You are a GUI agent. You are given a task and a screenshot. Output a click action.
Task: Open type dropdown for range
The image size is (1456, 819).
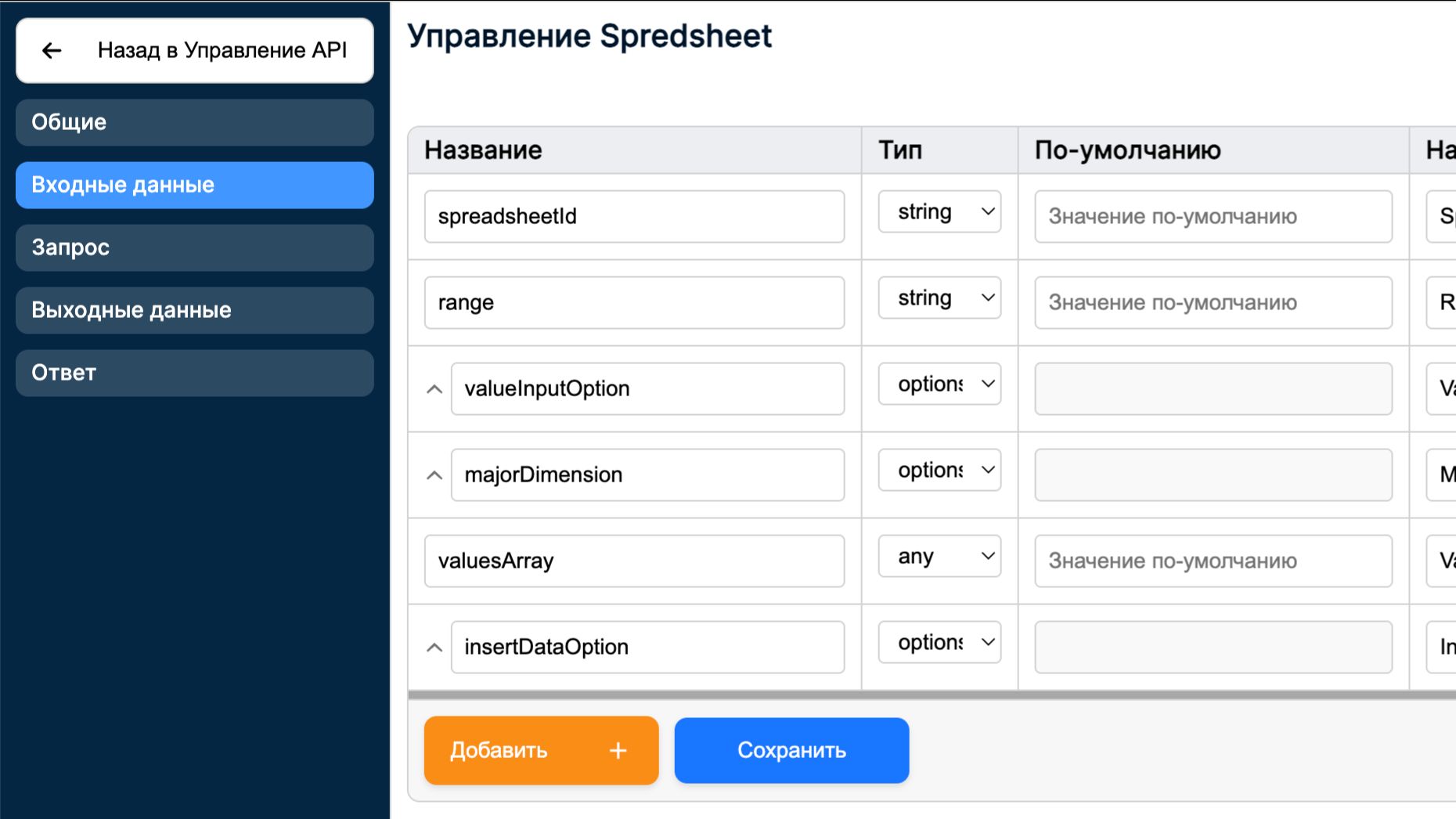click(939, 298)
